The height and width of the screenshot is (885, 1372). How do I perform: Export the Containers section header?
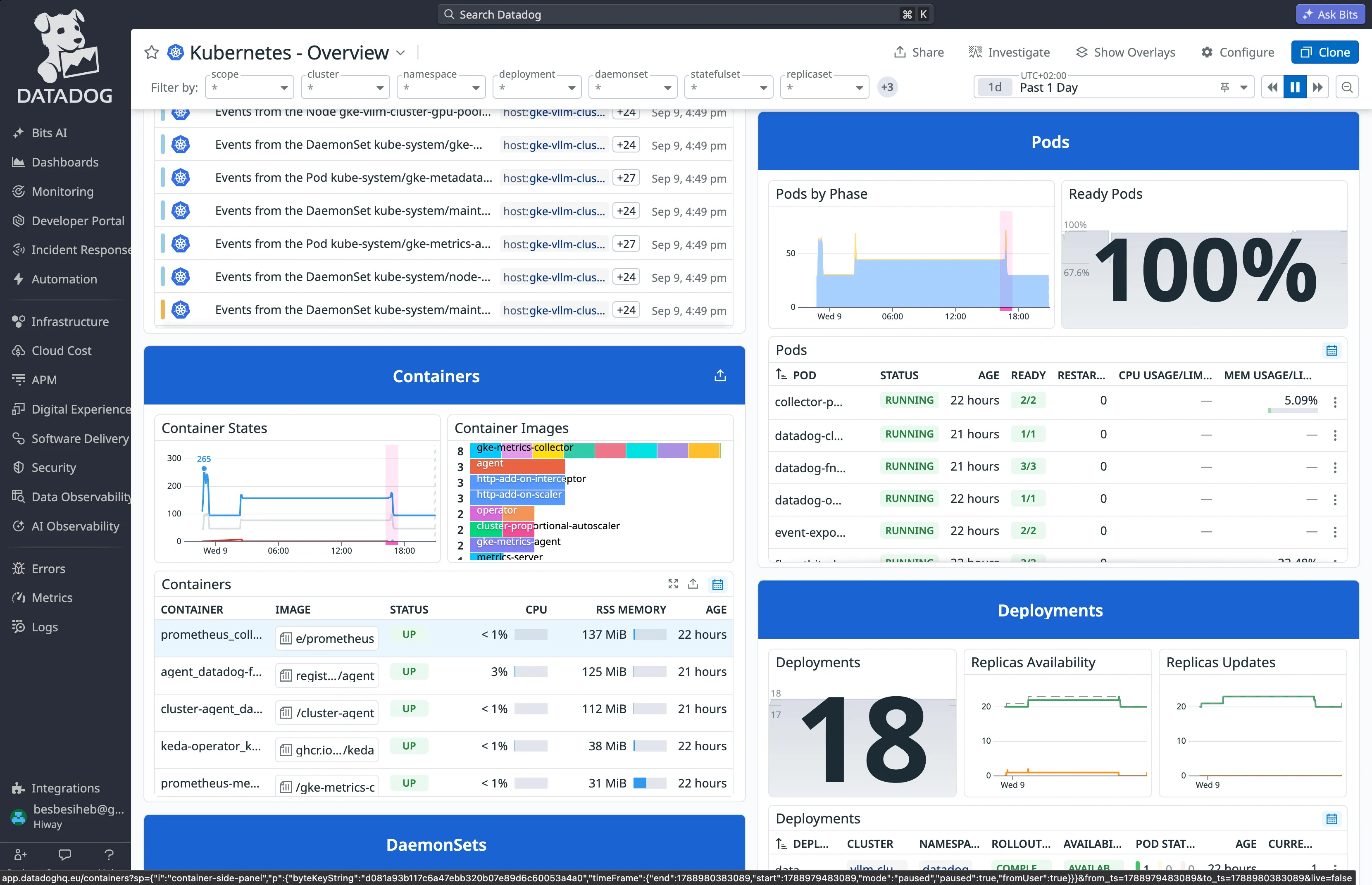coord(720,376)
